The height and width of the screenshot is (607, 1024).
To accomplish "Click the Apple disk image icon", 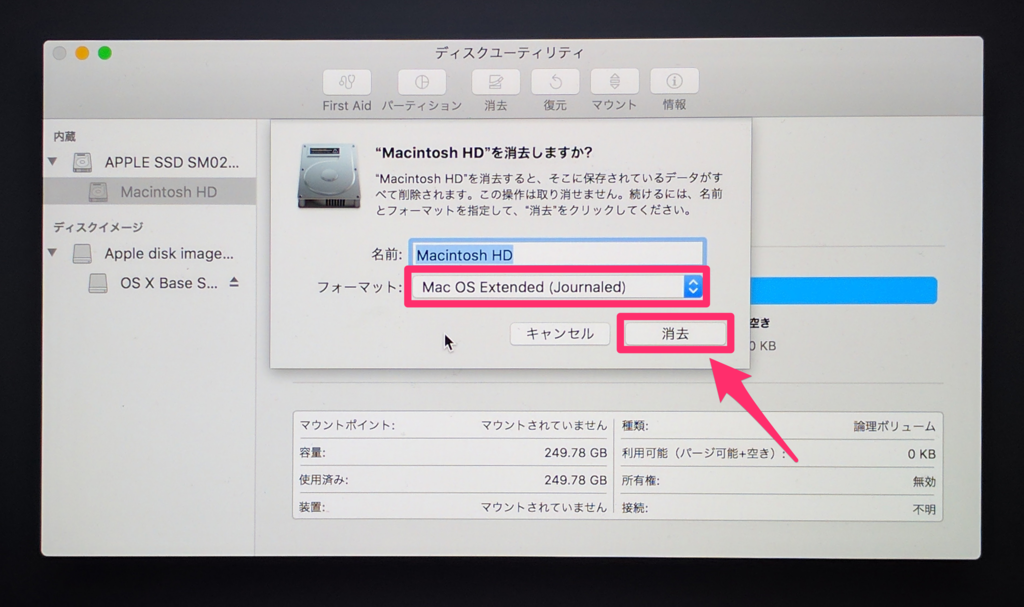I will coord(82,254).
